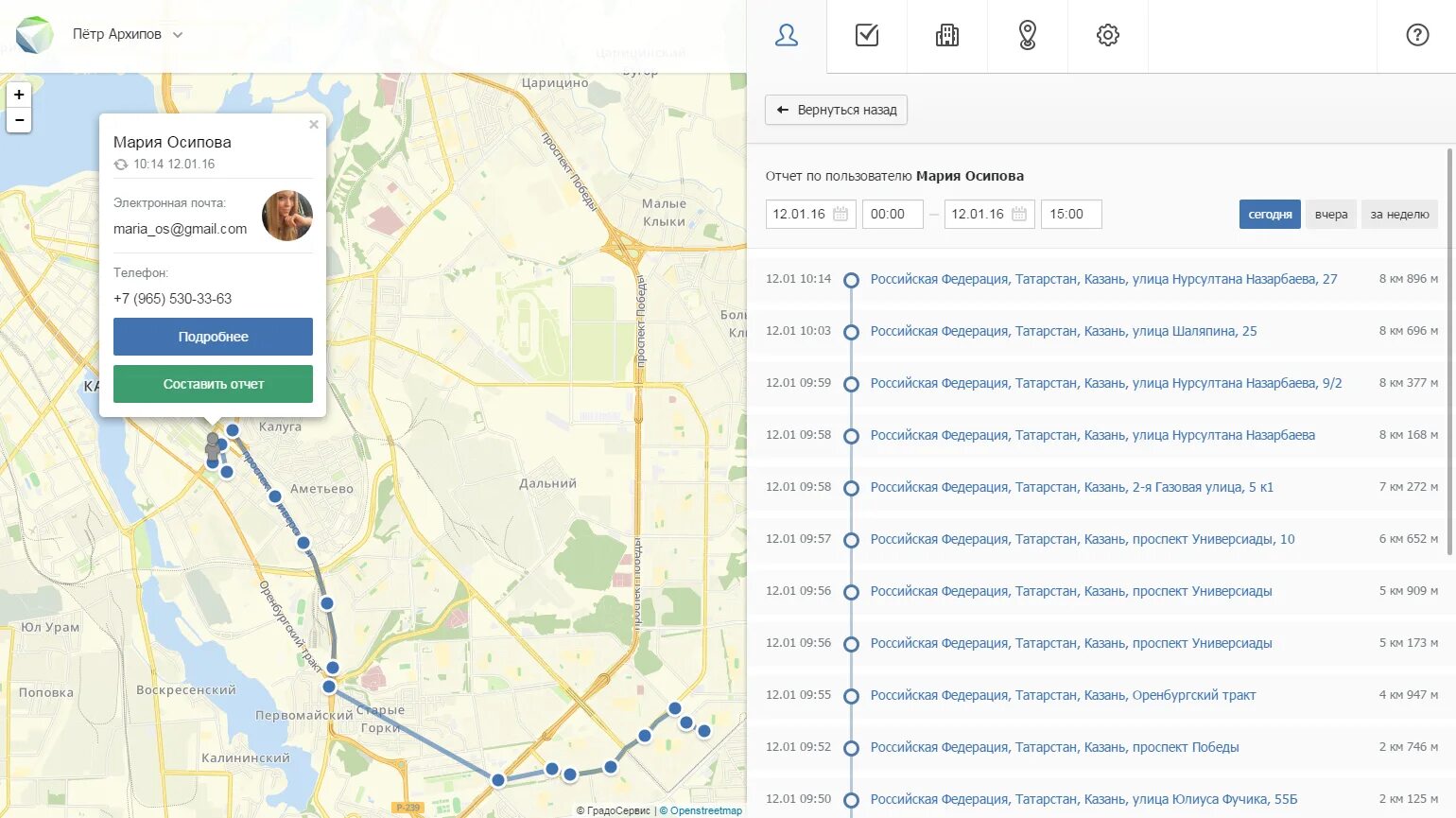Click timeline marker for 12.01 09:57
This screenshot has height=818, width=1456.
click(851, 540)
